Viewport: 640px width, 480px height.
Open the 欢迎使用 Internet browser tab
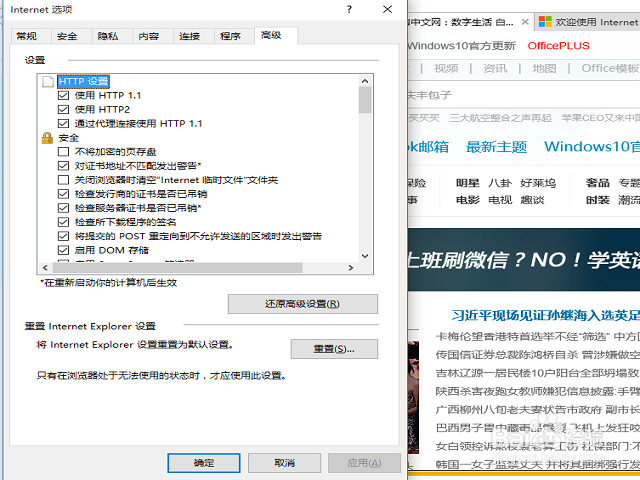(588, 22)
